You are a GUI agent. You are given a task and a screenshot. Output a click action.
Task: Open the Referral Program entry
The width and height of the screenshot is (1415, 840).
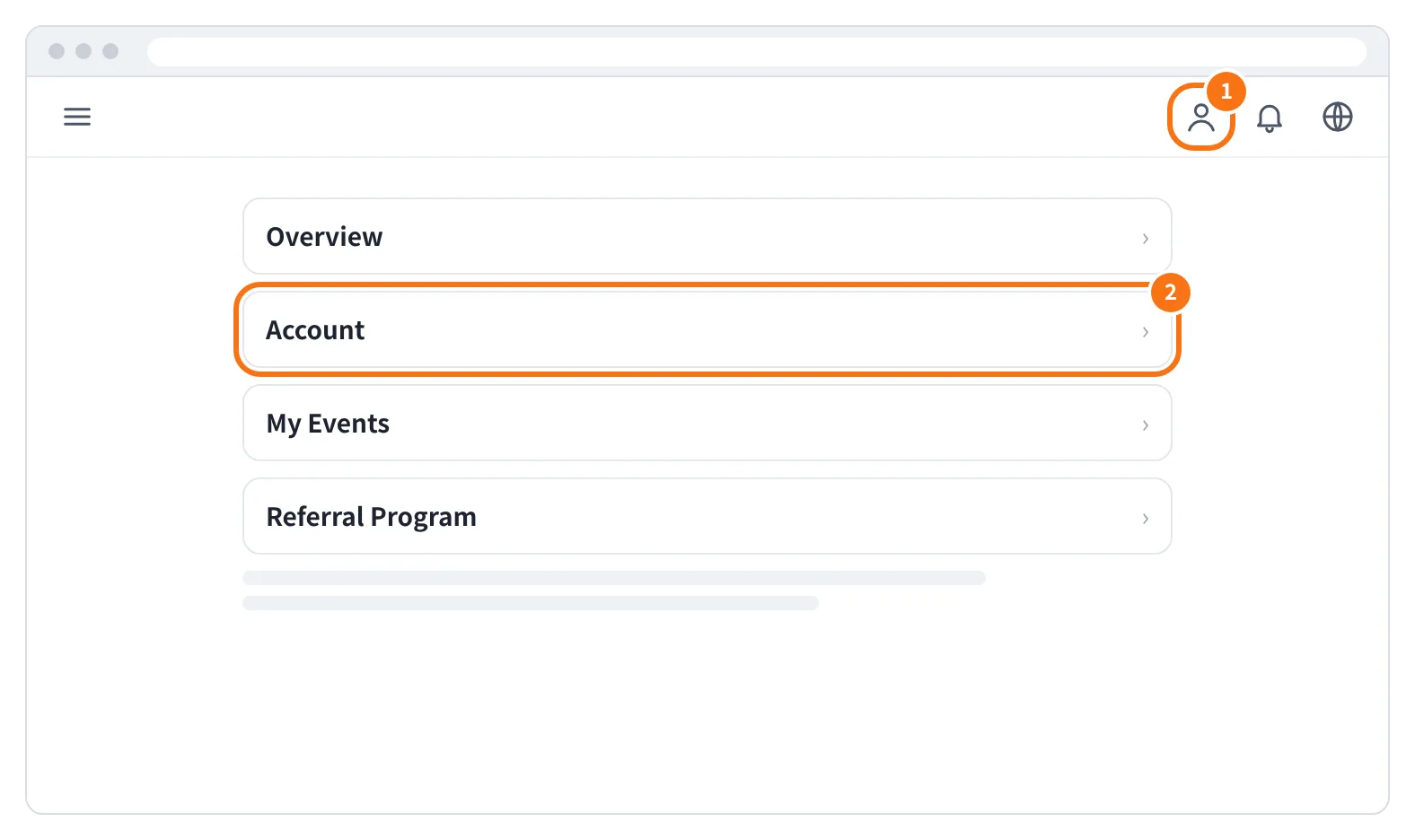(x=707, y=516)
